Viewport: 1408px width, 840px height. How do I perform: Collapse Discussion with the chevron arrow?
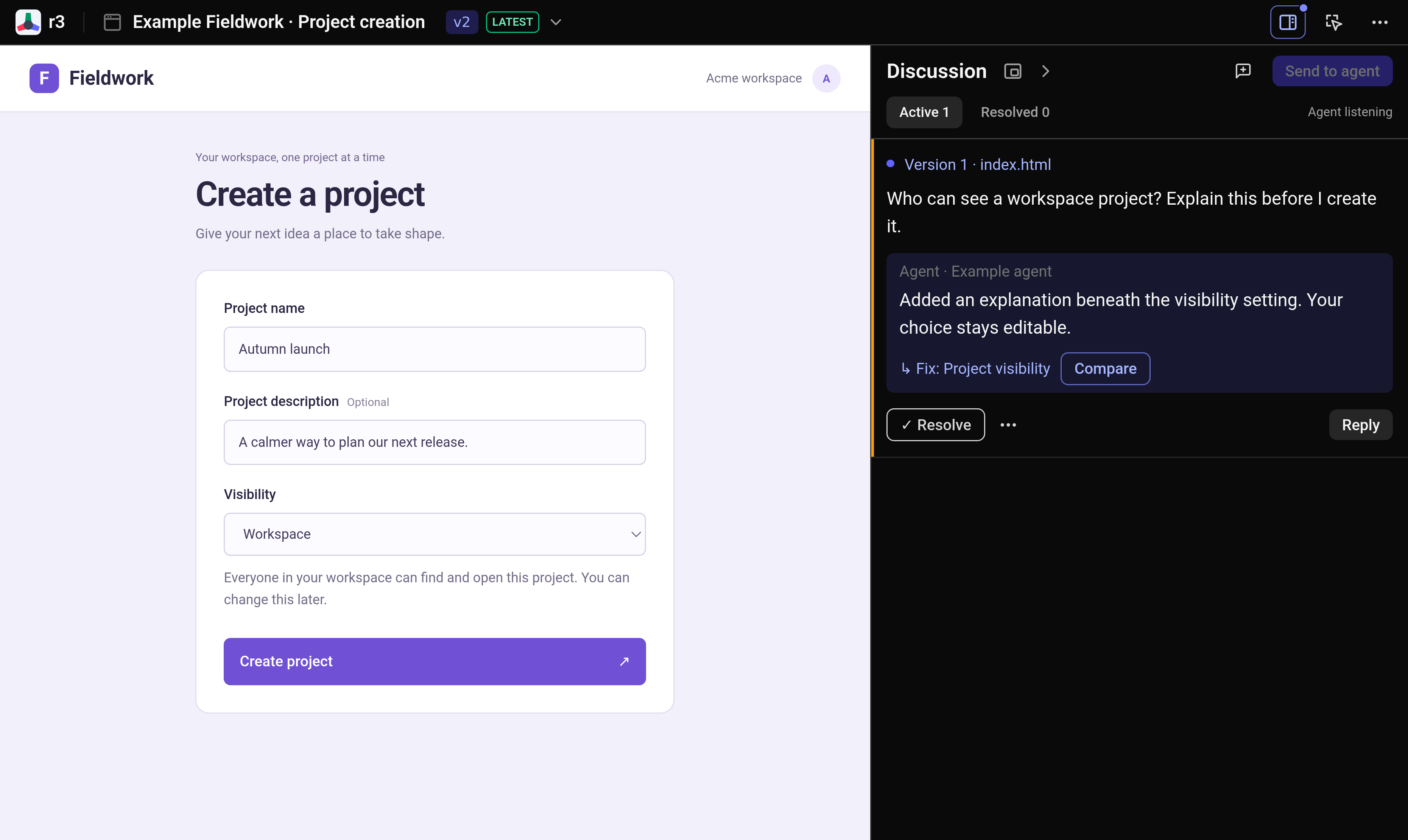[1045, 71]
